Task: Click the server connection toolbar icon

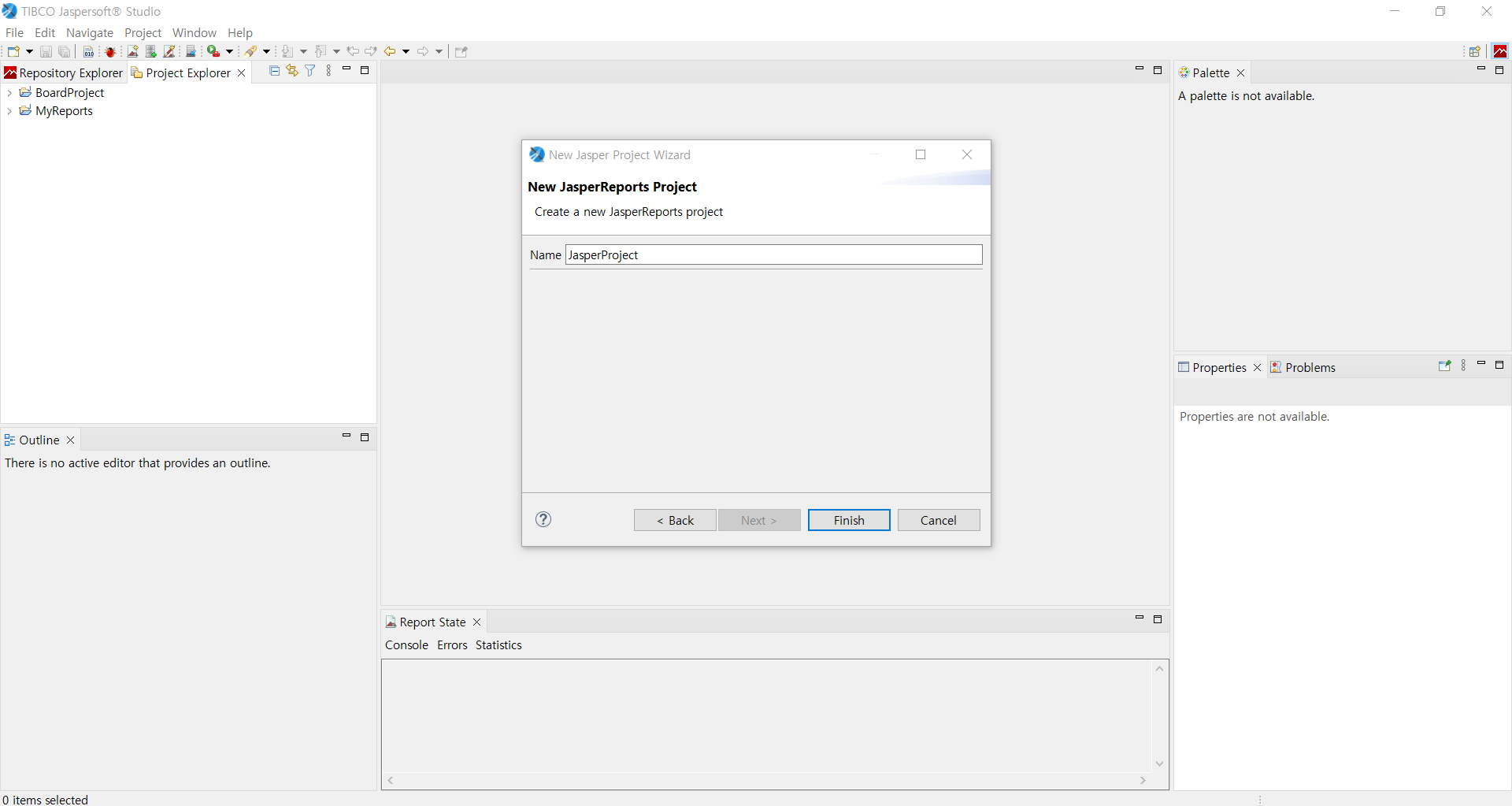Action: coord(191,52)
